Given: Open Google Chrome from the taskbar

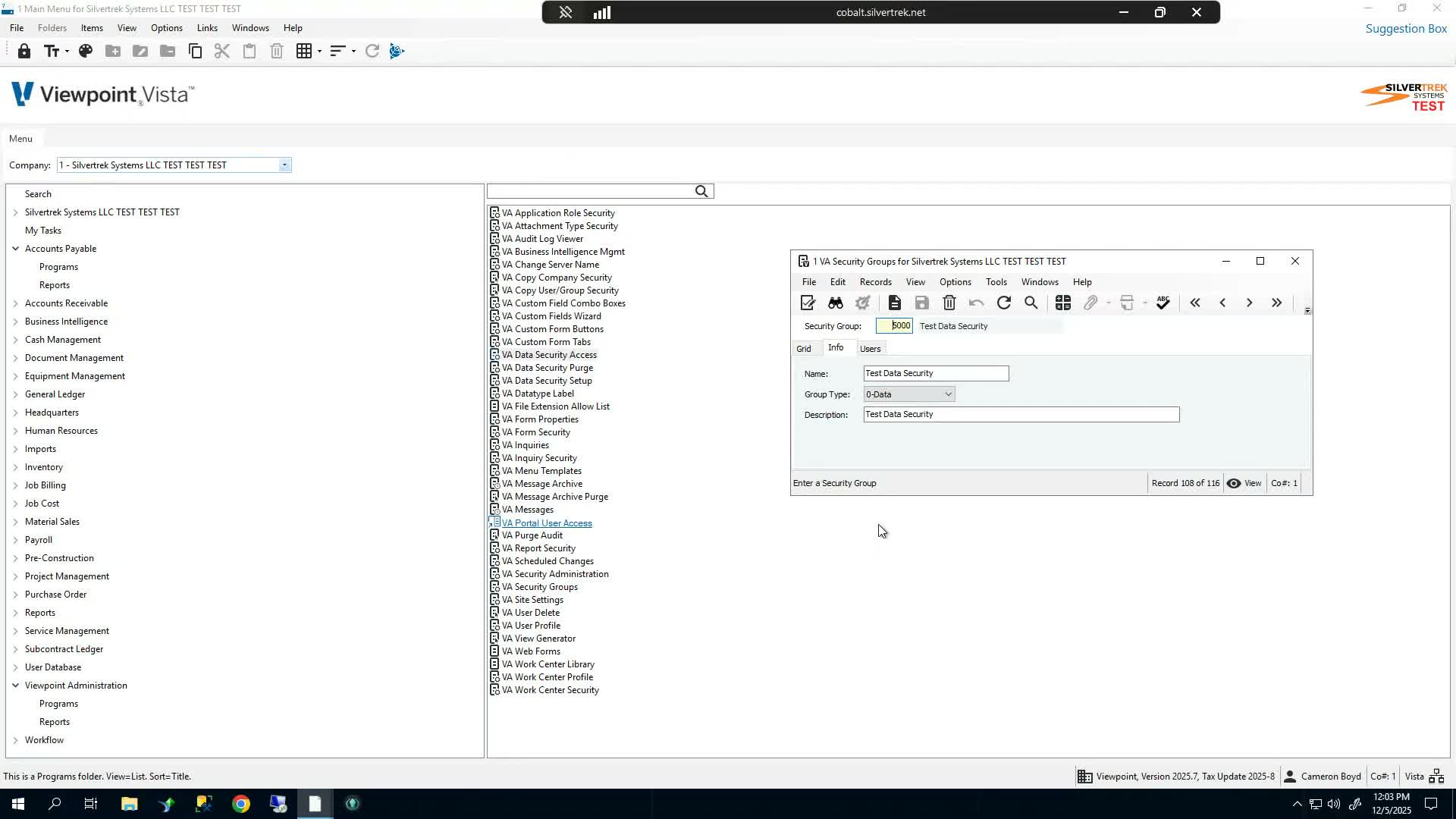Looking at the screenshot, I should (x=241, y=804).
